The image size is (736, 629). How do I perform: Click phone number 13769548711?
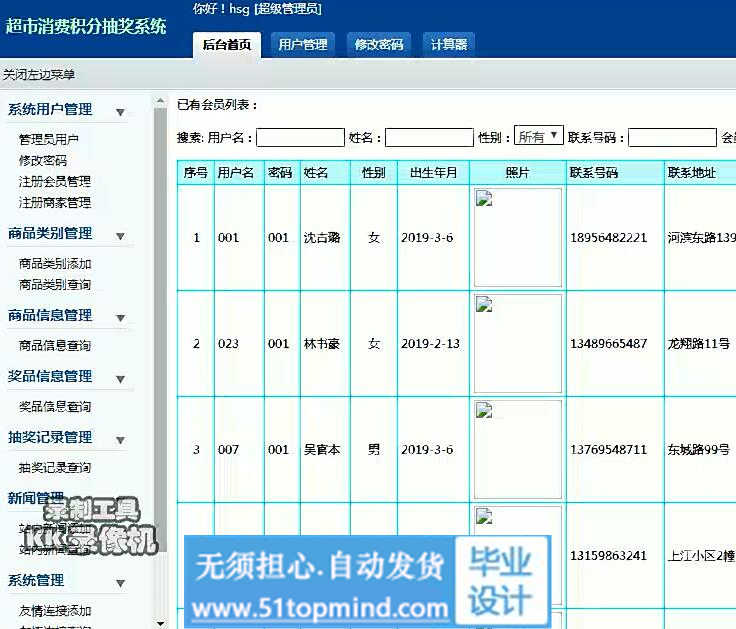pos(608,450)
